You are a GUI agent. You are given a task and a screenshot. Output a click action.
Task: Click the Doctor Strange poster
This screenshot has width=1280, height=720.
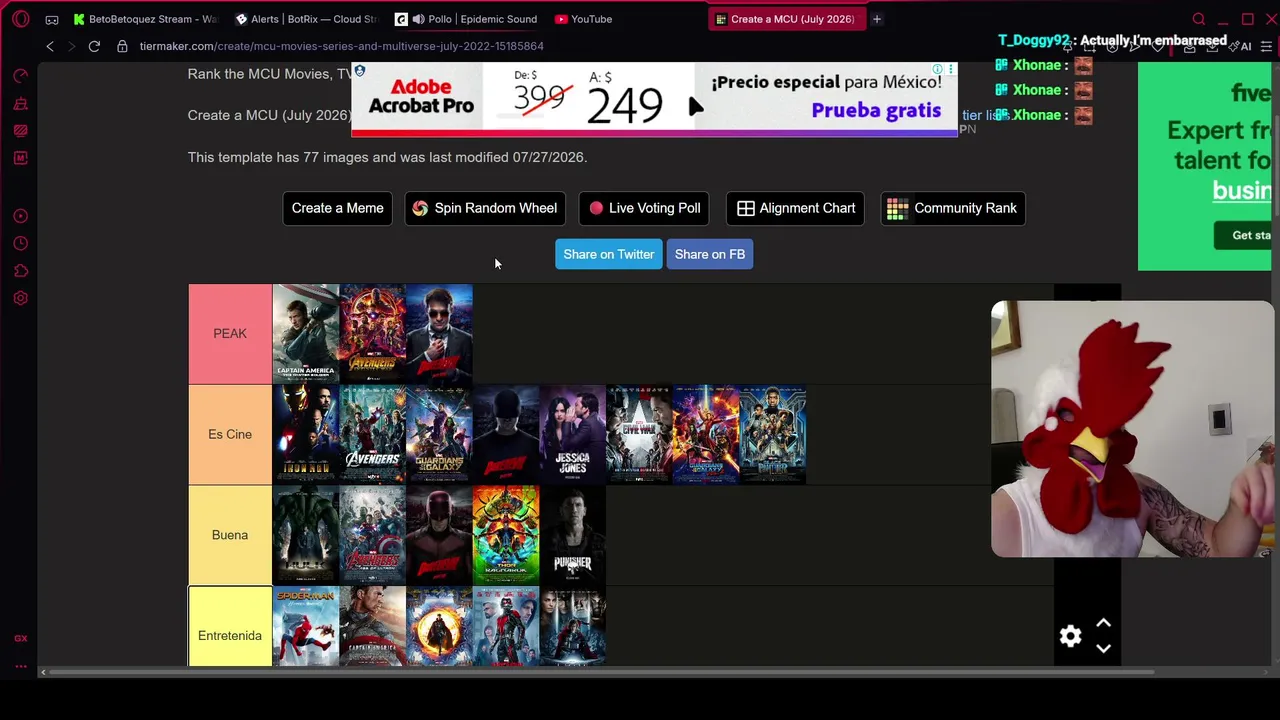tap(439, 627)
